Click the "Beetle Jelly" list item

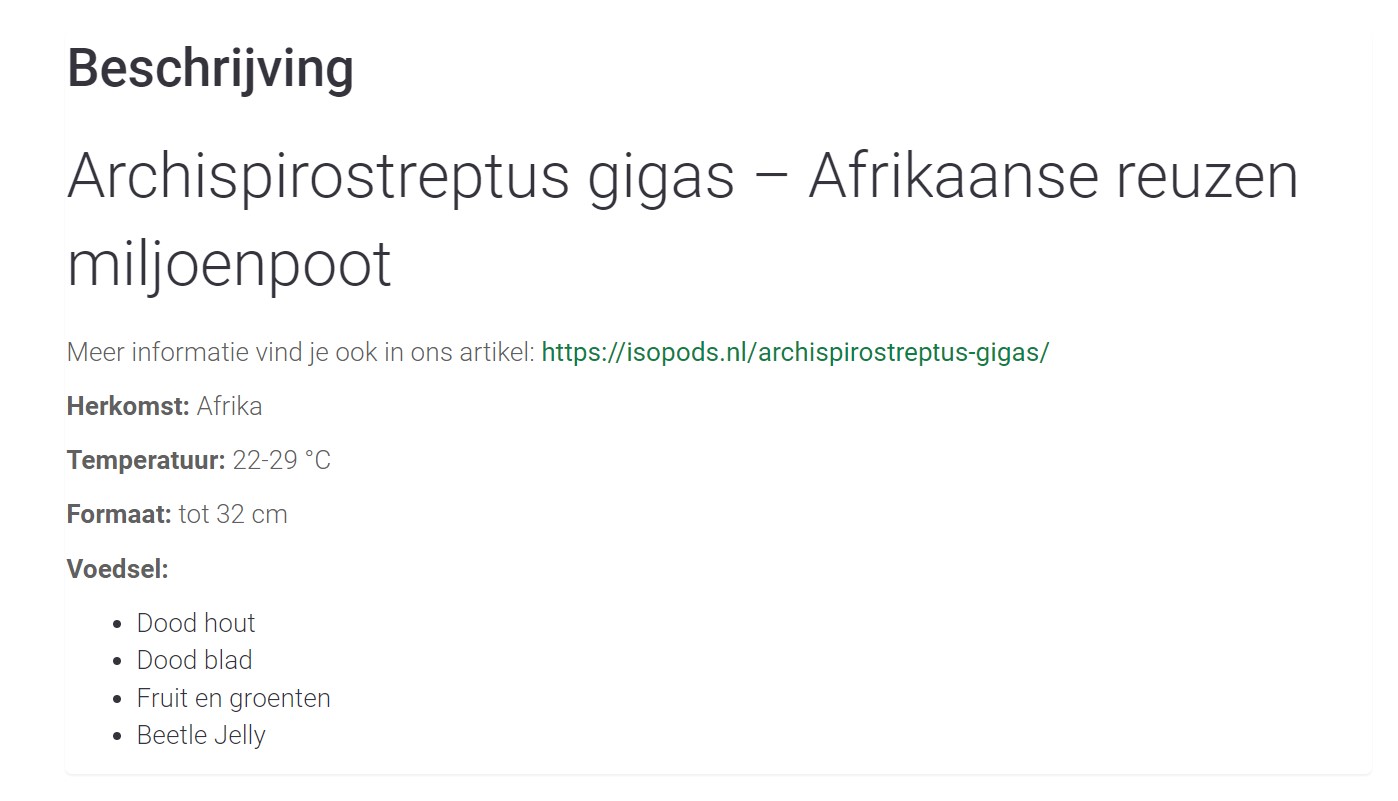[201, 735]
